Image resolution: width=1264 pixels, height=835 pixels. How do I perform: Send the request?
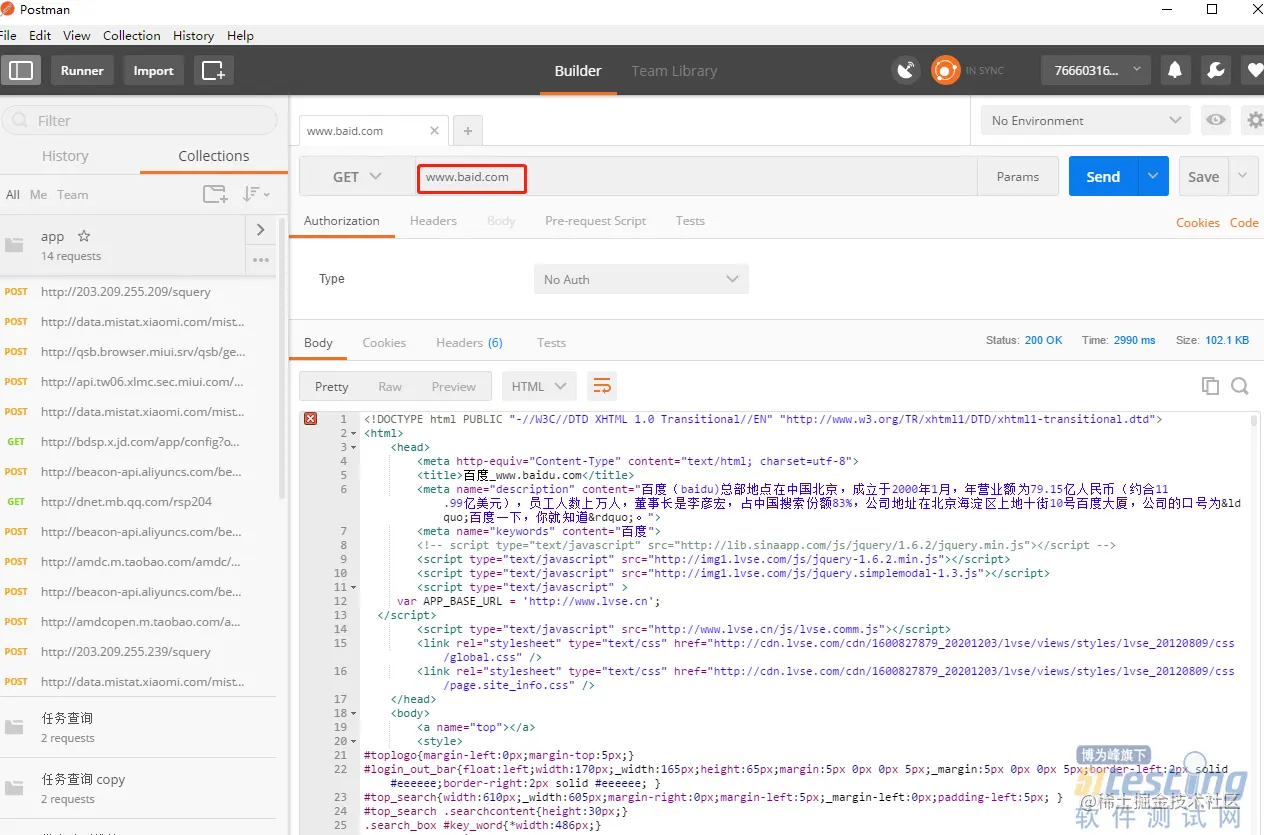(x=1103, y=176)
